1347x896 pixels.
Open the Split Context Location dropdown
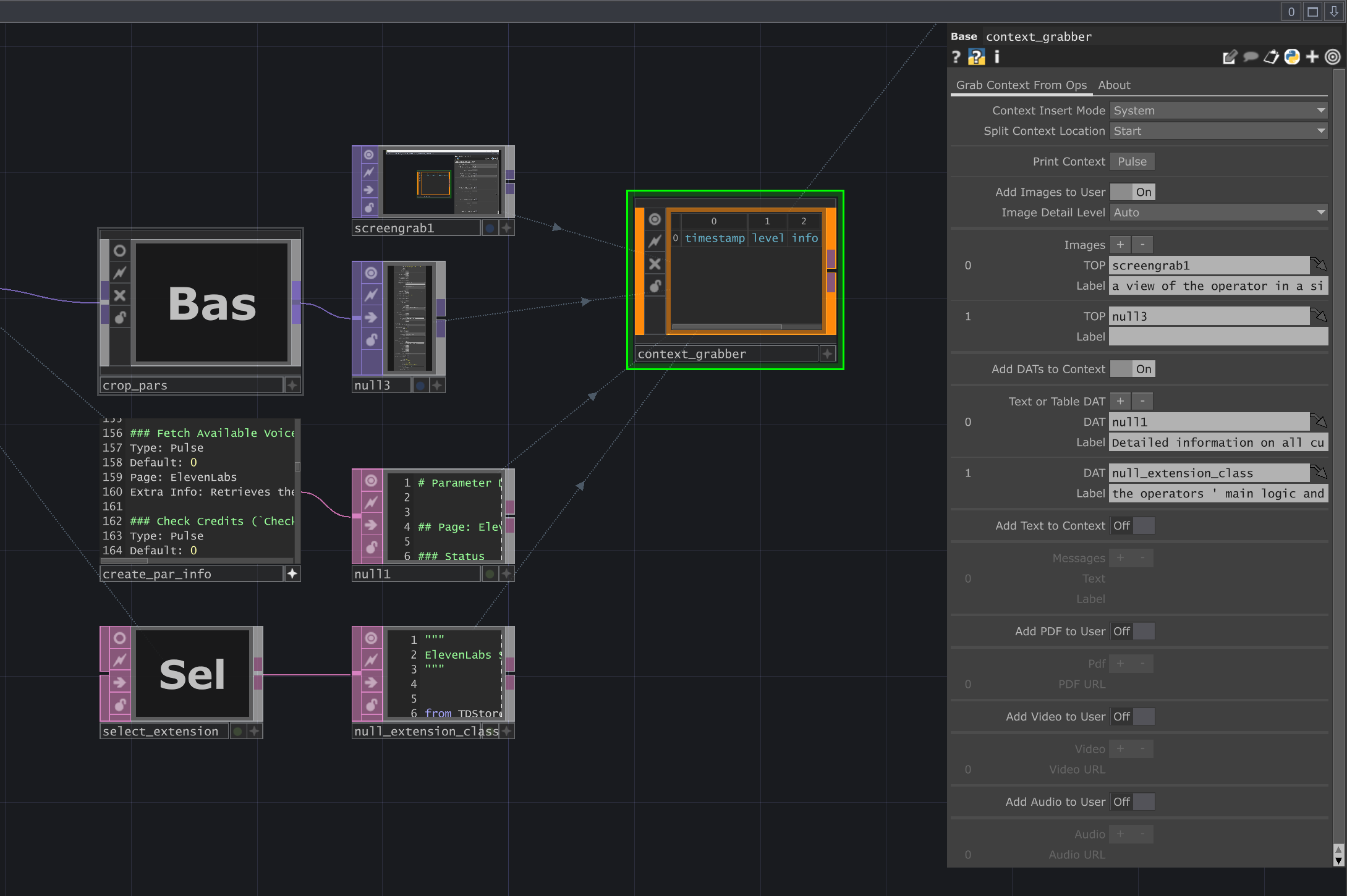coord(1320,130)
